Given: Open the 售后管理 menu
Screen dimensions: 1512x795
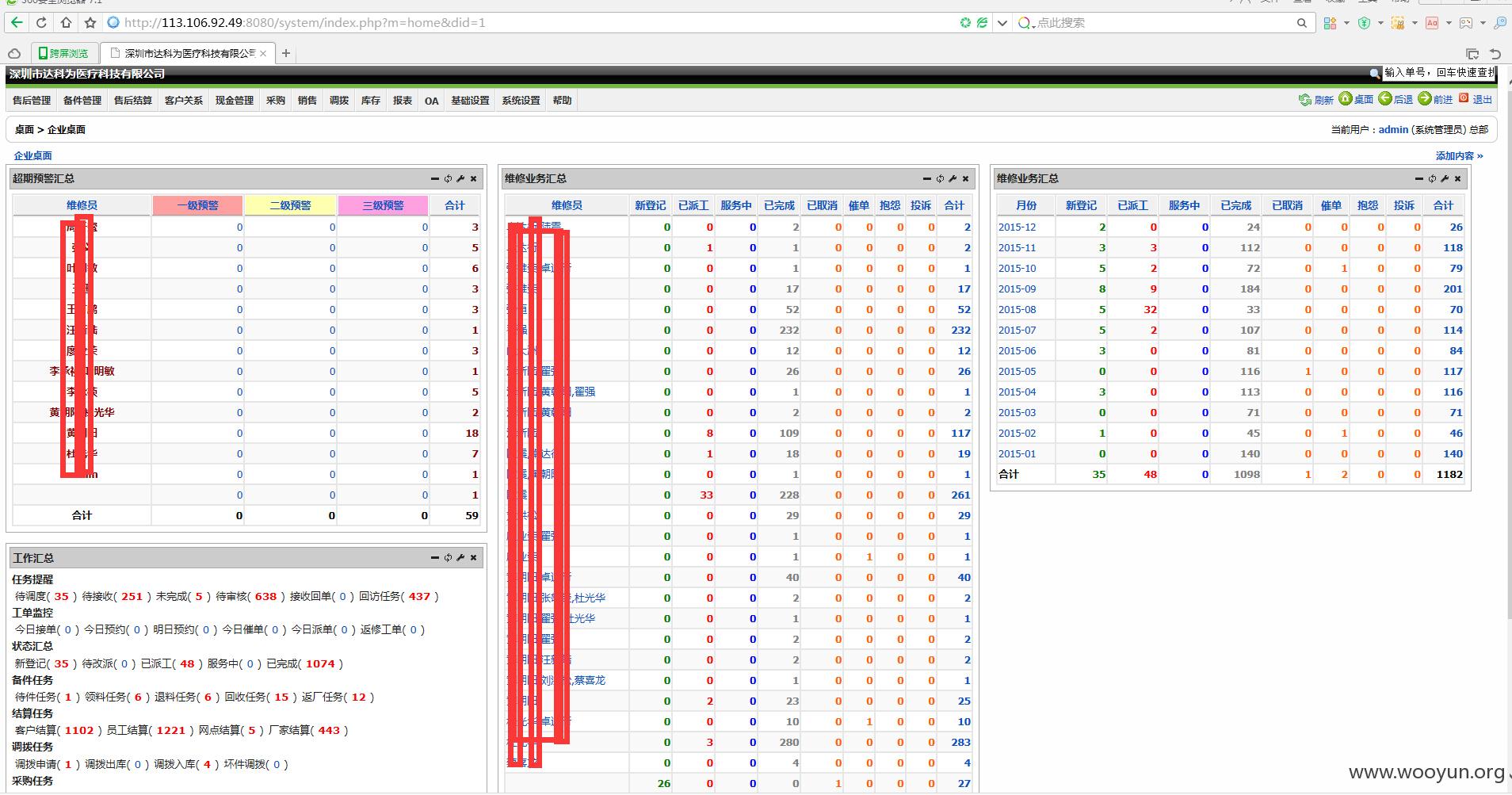Looking at the screenshot, I should [x=32, y=101].
